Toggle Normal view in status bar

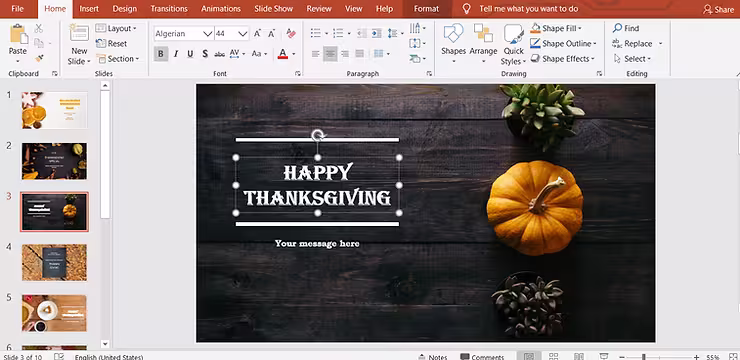pos(529,356)
